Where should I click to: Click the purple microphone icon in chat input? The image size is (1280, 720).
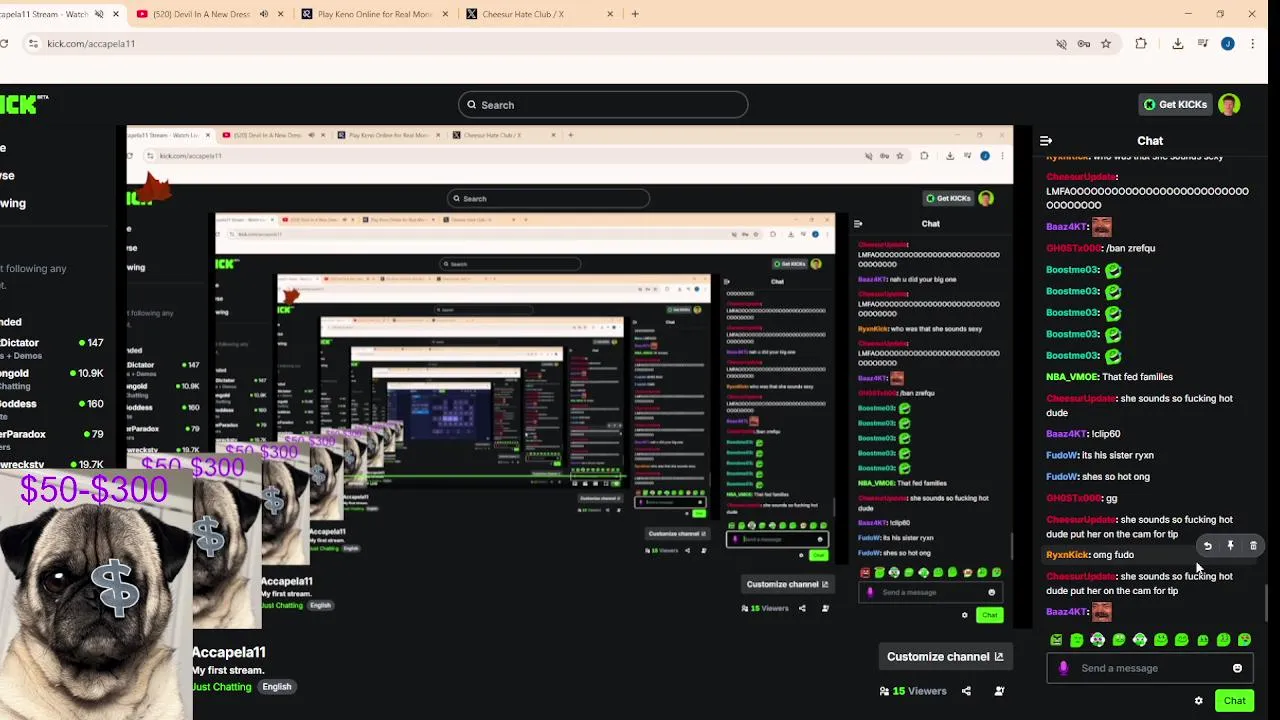1063,668
